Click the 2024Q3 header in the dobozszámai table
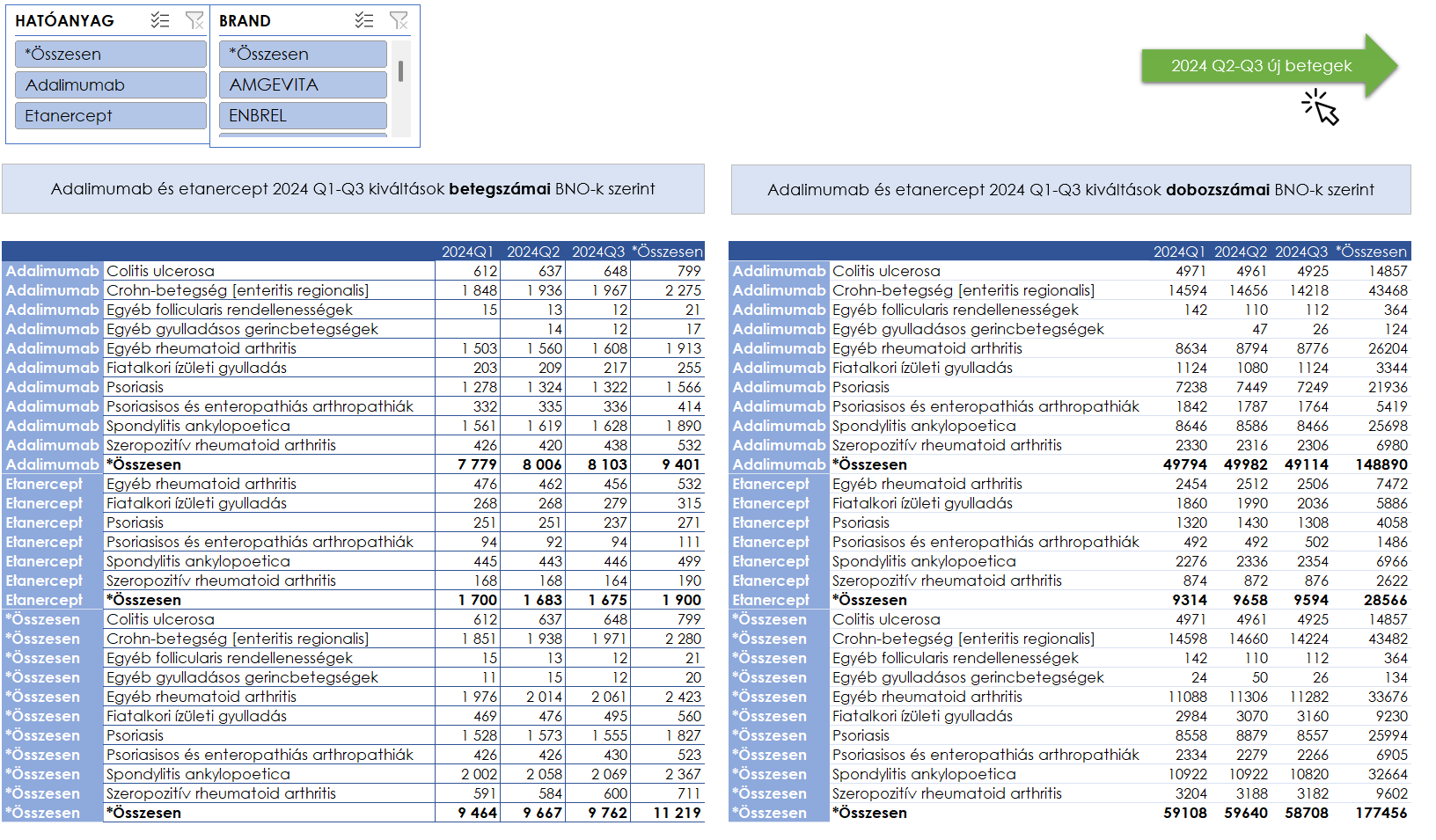This screenshot has width=1436, height=840. tap(1300, 252)
